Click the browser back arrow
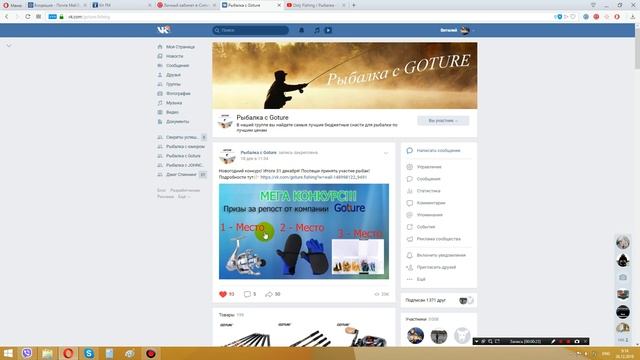Viewport: 640px width, 360px height. tap(7, 17)
